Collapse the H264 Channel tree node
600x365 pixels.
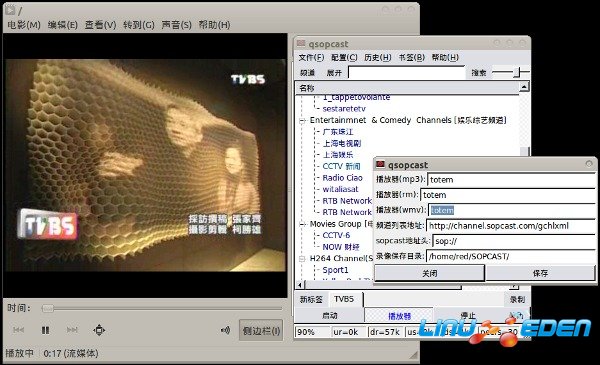click(302, 259)
